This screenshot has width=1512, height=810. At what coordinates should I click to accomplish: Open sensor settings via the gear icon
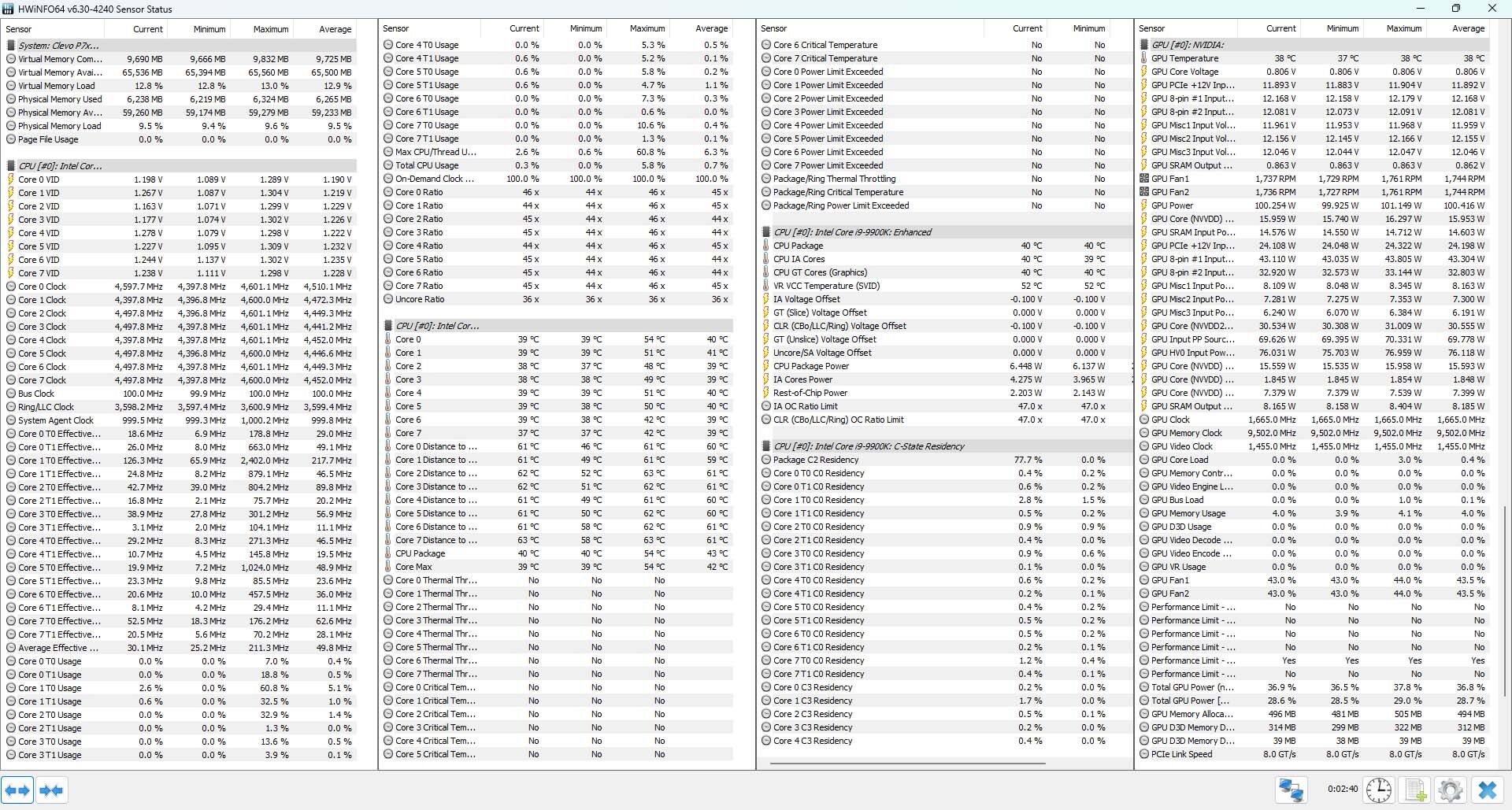tap(1451, 790)
